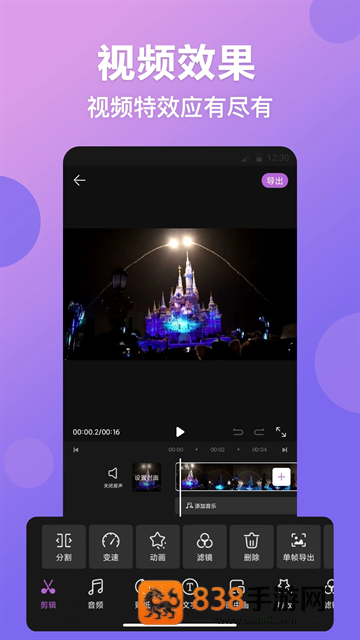360x640 pixels.
Task: Expand preview to fullscreen
Action: pyautogui.click(x=281, y=432)
